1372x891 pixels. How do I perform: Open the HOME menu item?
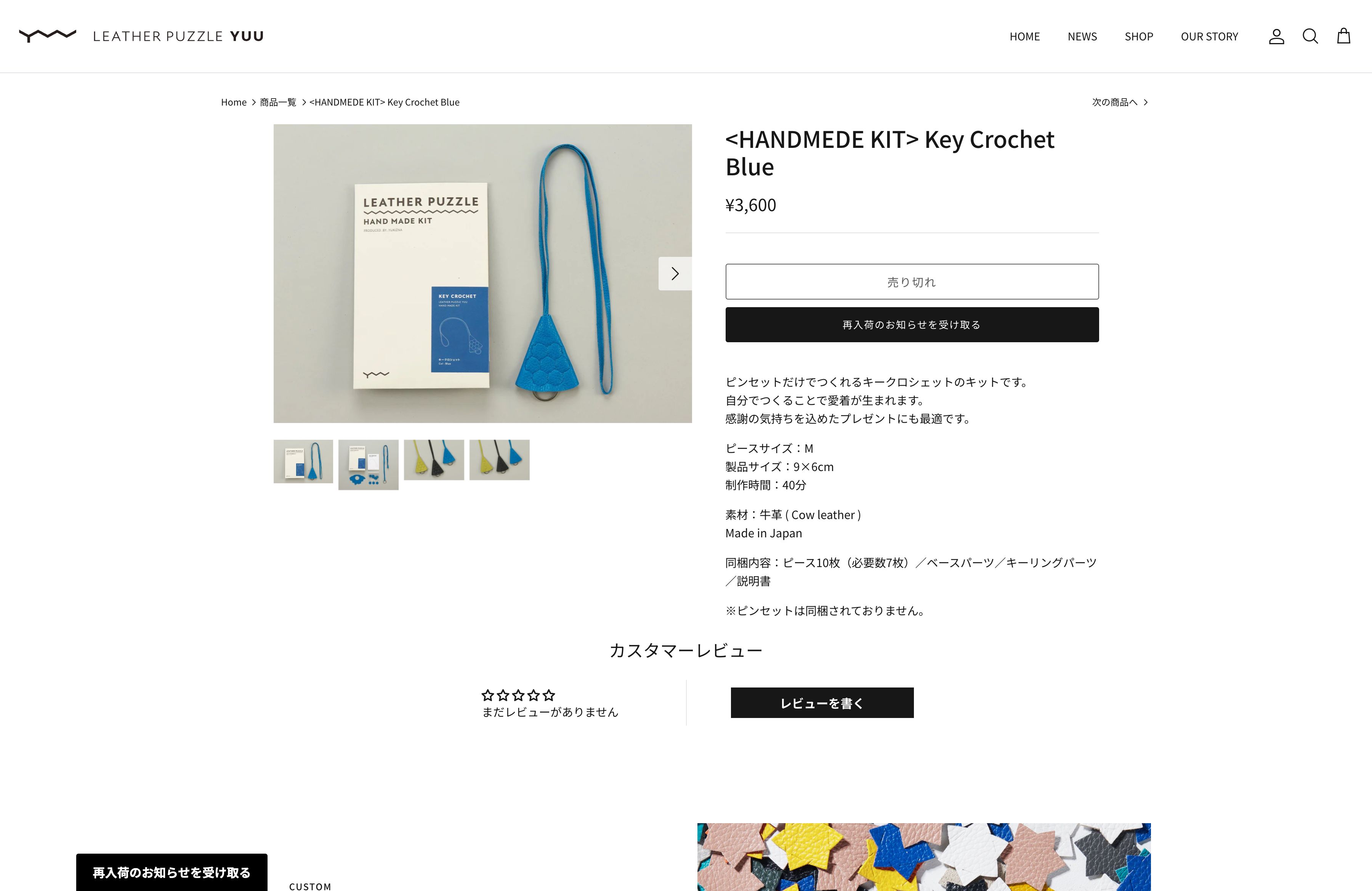coord(1024,36)
